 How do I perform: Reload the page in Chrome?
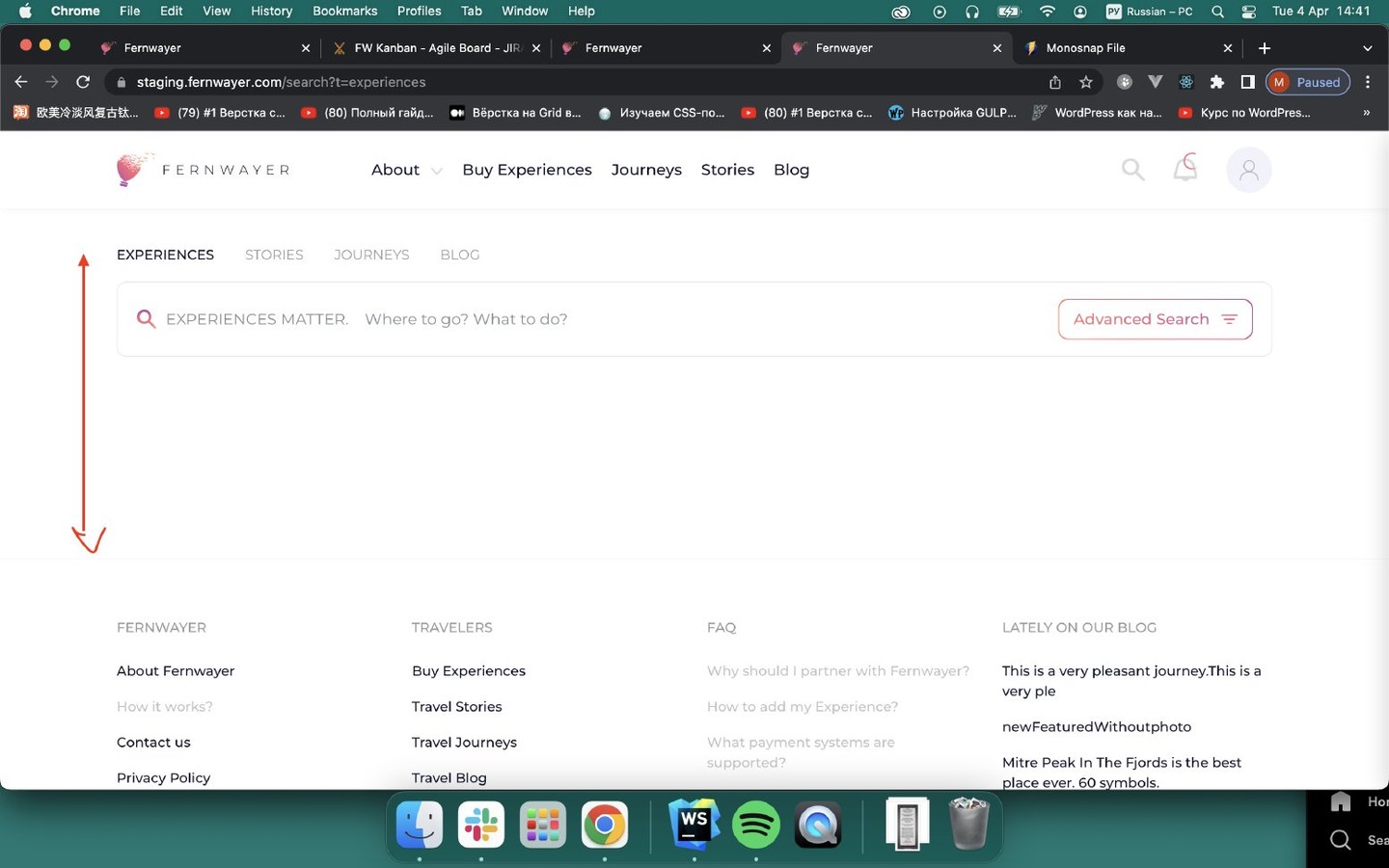83,82
